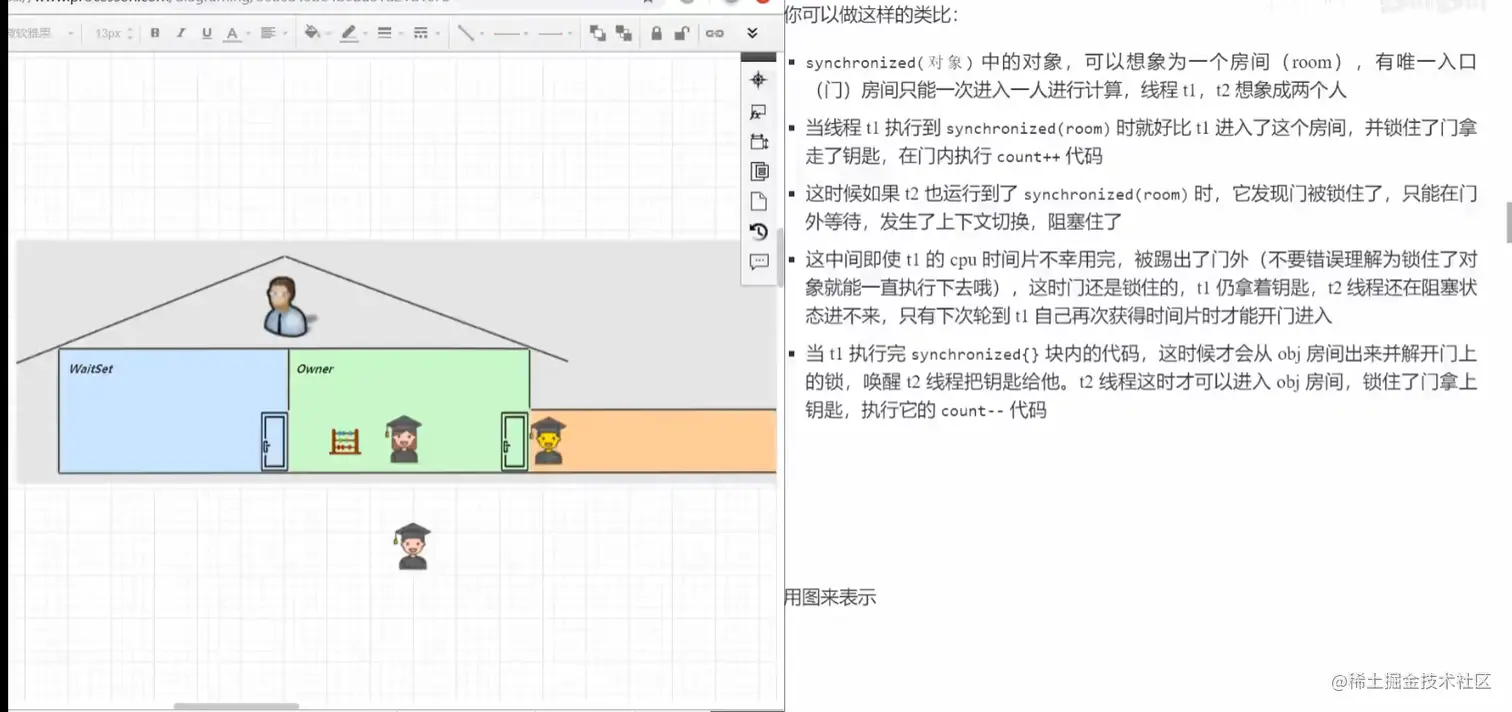This screenshot has height=712, width=1512.
Task: Open the navigator compass panel
Action: click(758, 80)
